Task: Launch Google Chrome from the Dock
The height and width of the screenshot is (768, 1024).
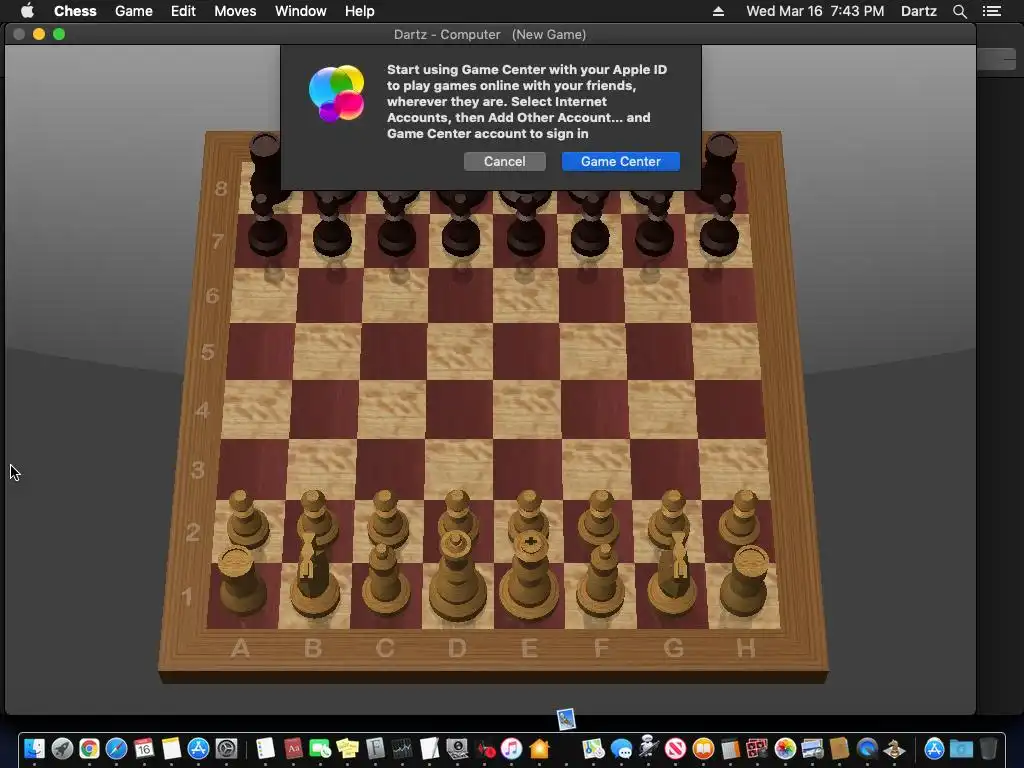Action: (x=89, y=748)
